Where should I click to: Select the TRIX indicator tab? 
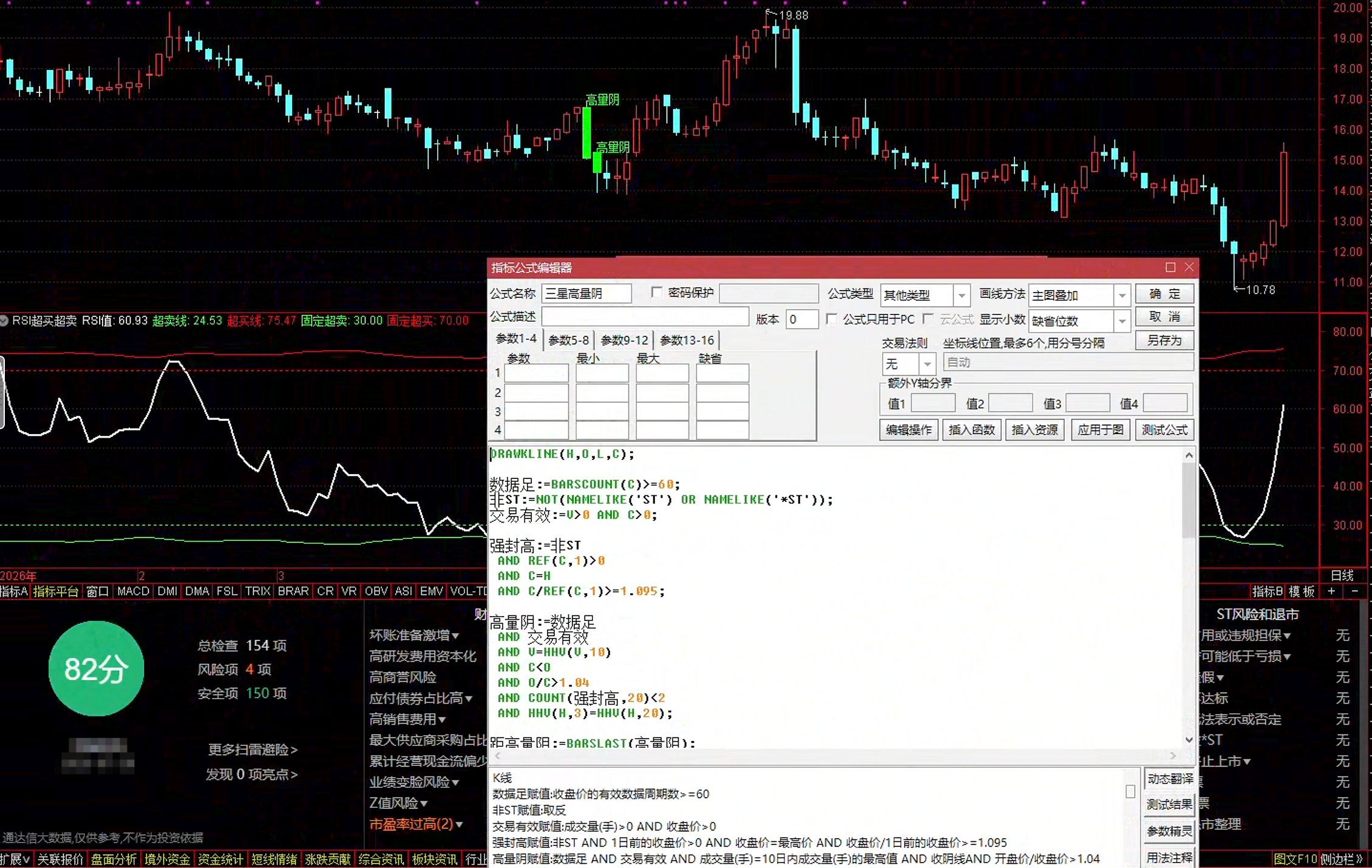point(257,591)
